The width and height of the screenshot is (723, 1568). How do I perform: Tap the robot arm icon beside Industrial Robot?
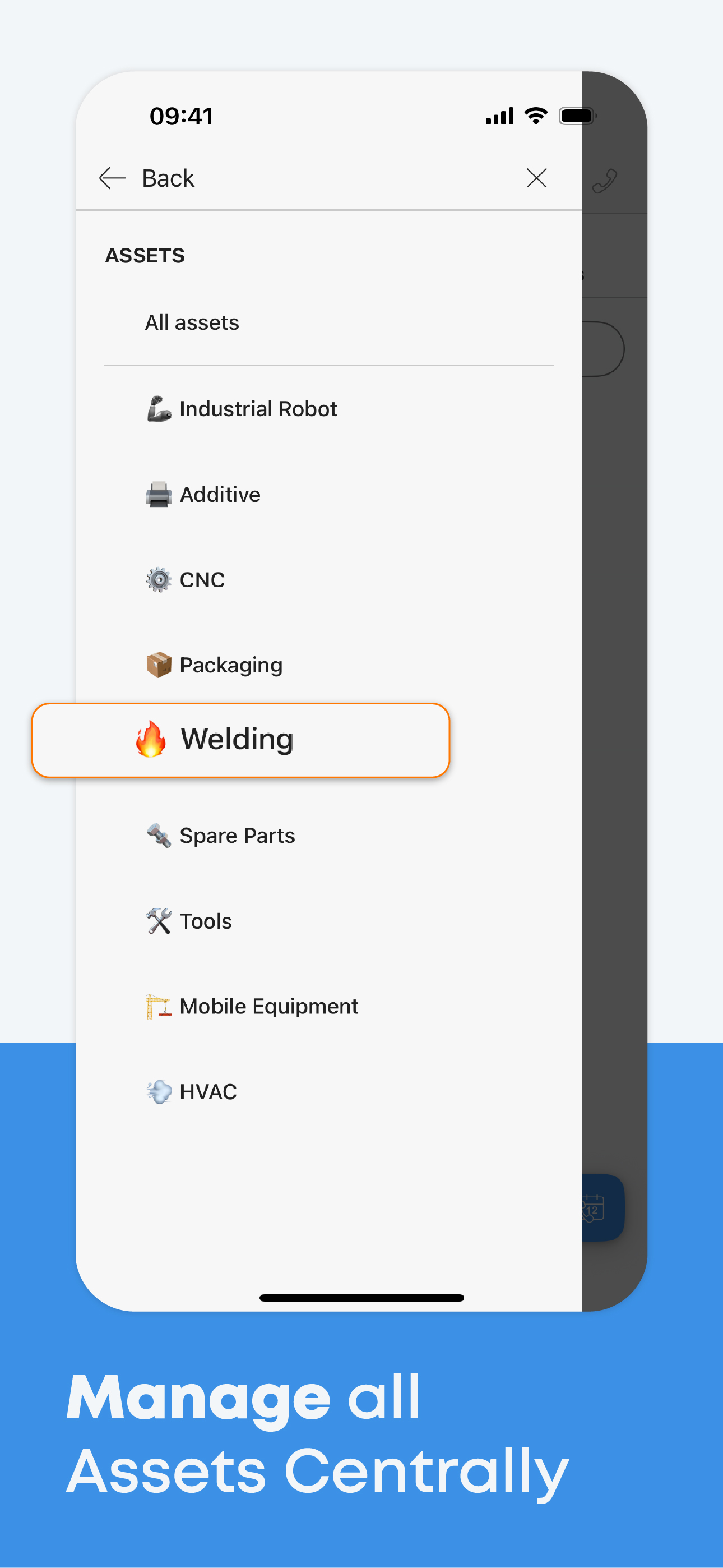pyautogui.click(x=159, y=408)
